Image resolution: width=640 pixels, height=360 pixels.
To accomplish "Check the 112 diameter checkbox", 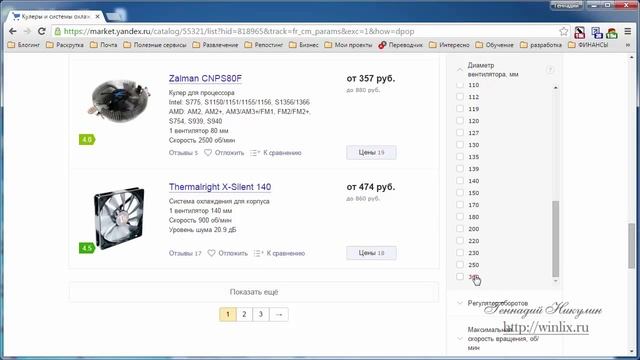I will 460,97.
